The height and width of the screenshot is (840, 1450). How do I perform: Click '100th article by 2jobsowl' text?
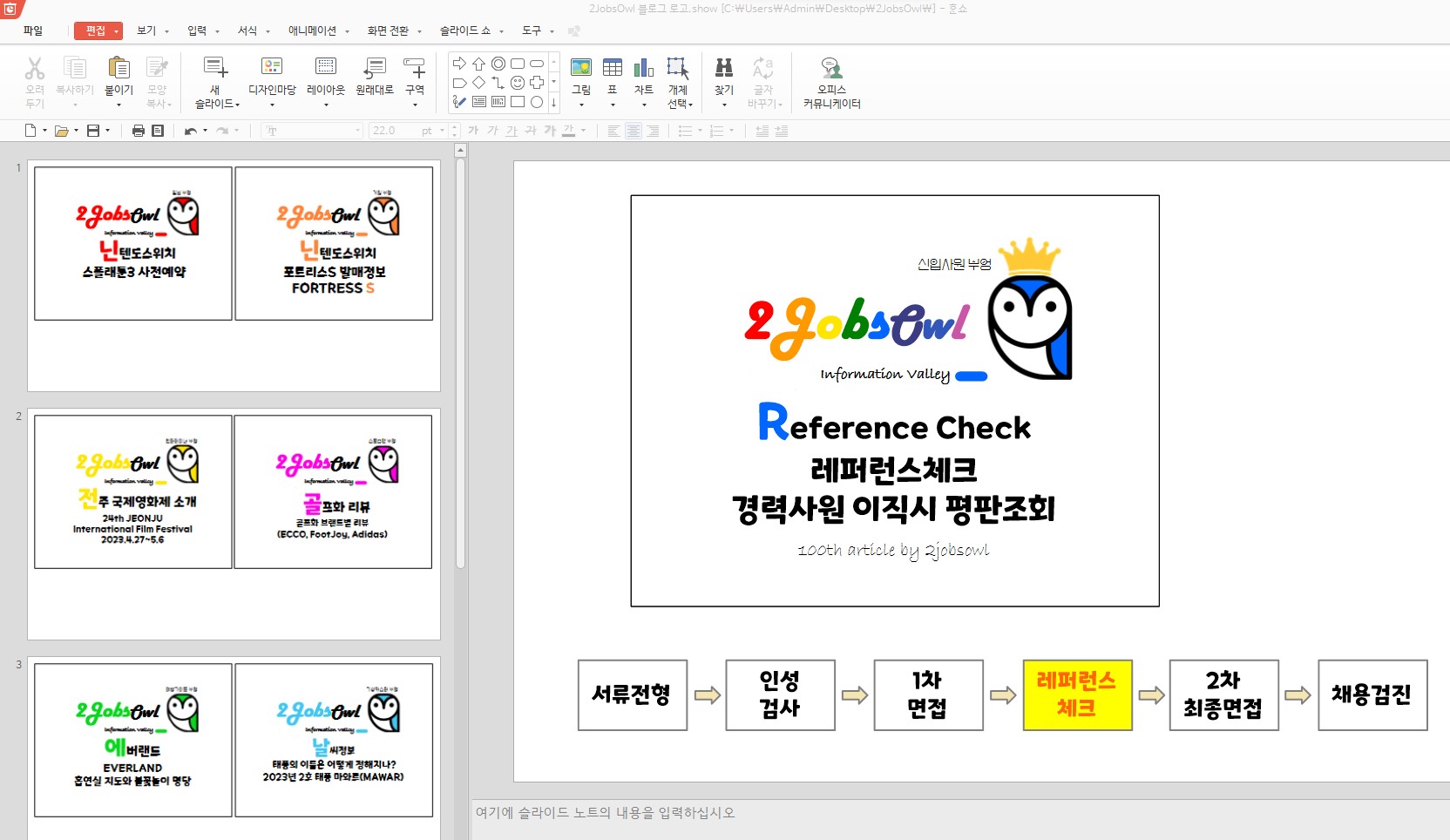pyautogui.click(x=893, y=550)
